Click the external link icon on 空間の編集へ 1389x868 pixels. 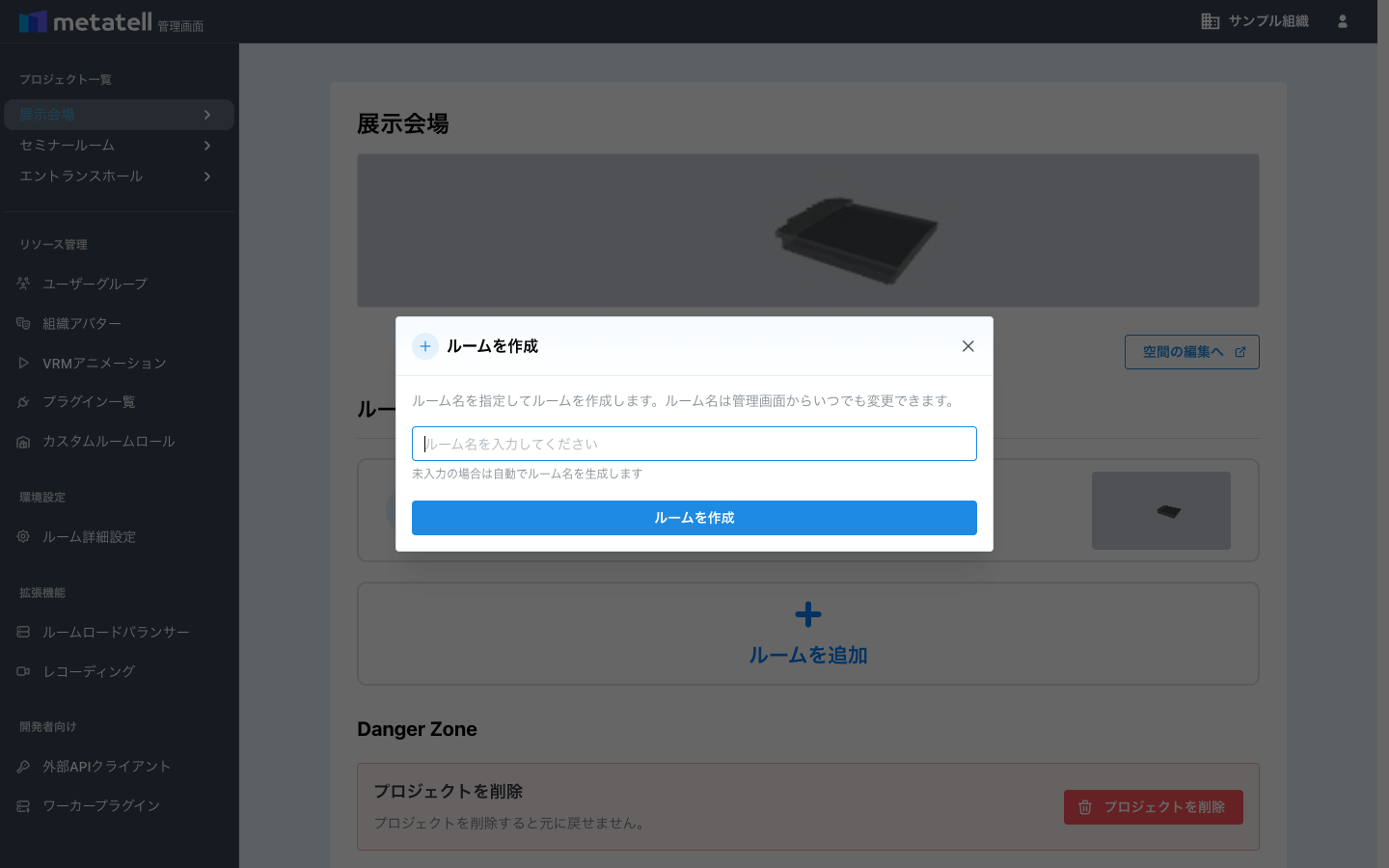tap(1240, 352)
